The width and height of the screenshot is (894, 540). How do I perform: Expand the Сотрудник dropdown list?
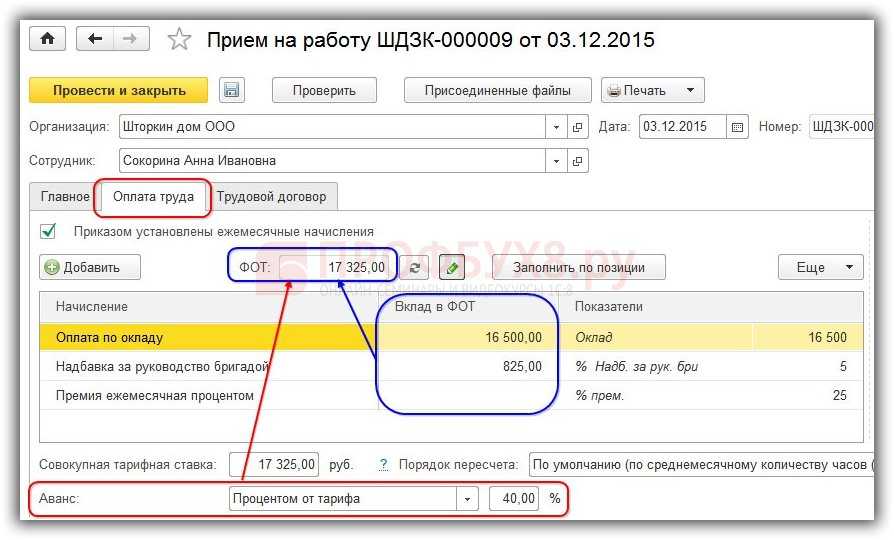click(556, 161)
